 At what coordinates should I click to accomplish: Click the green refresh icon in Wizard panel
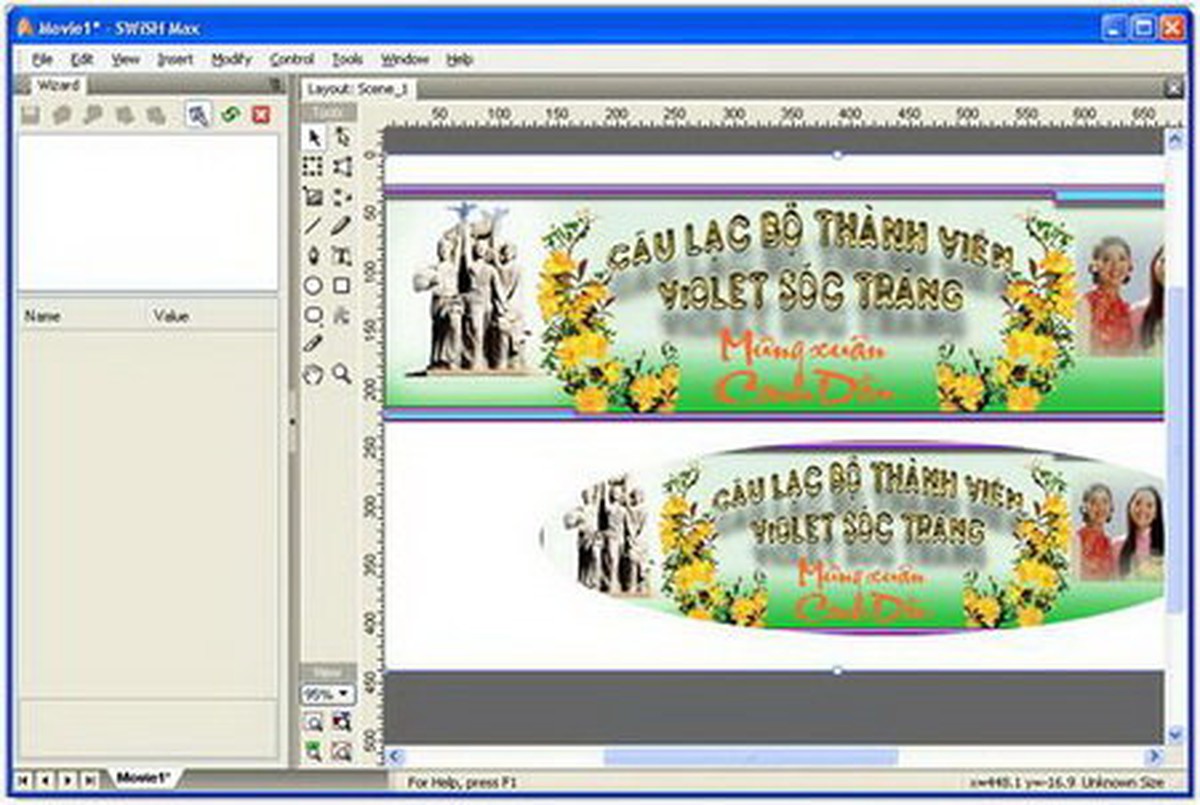[231, 115]
